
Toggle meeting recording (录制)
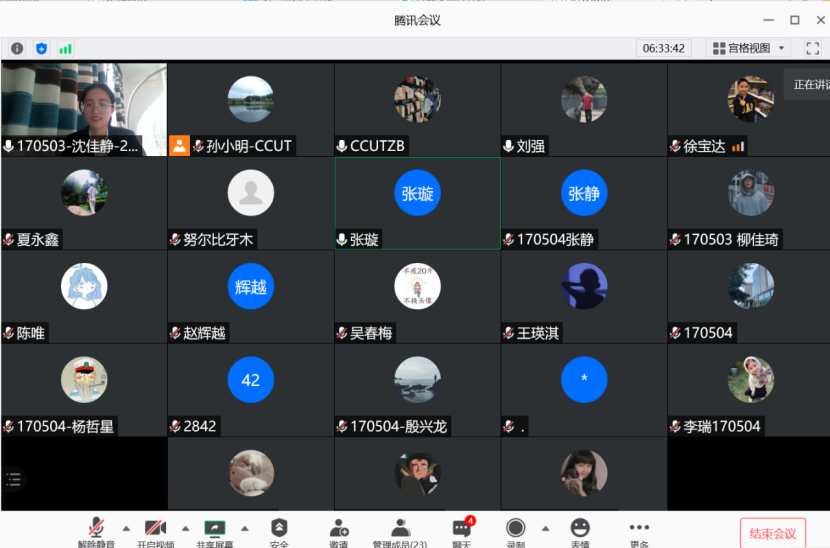516,530
